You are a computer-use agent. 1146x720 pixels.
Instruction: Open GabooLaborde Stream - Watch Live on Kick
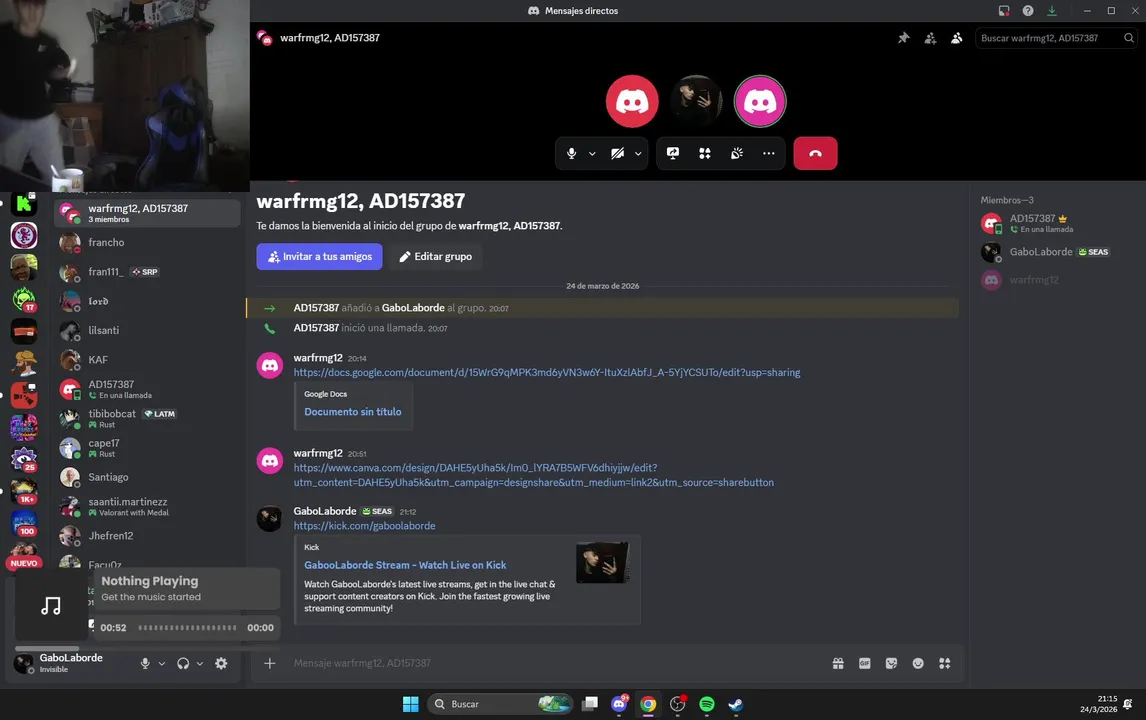click(405, 565)
